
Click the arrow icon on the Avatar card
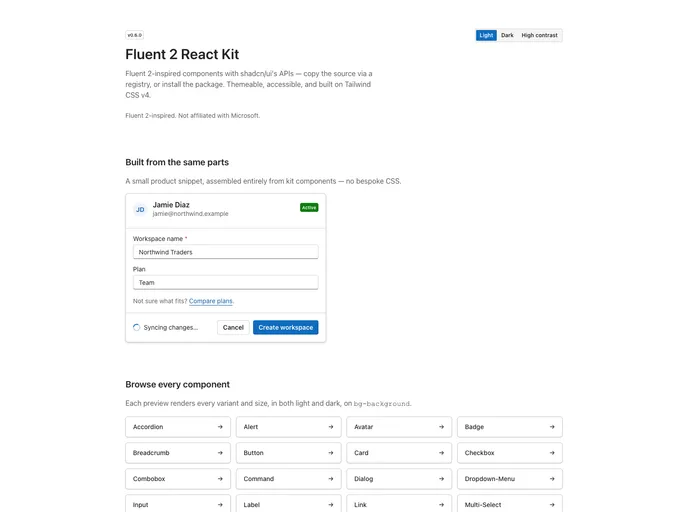441,427
